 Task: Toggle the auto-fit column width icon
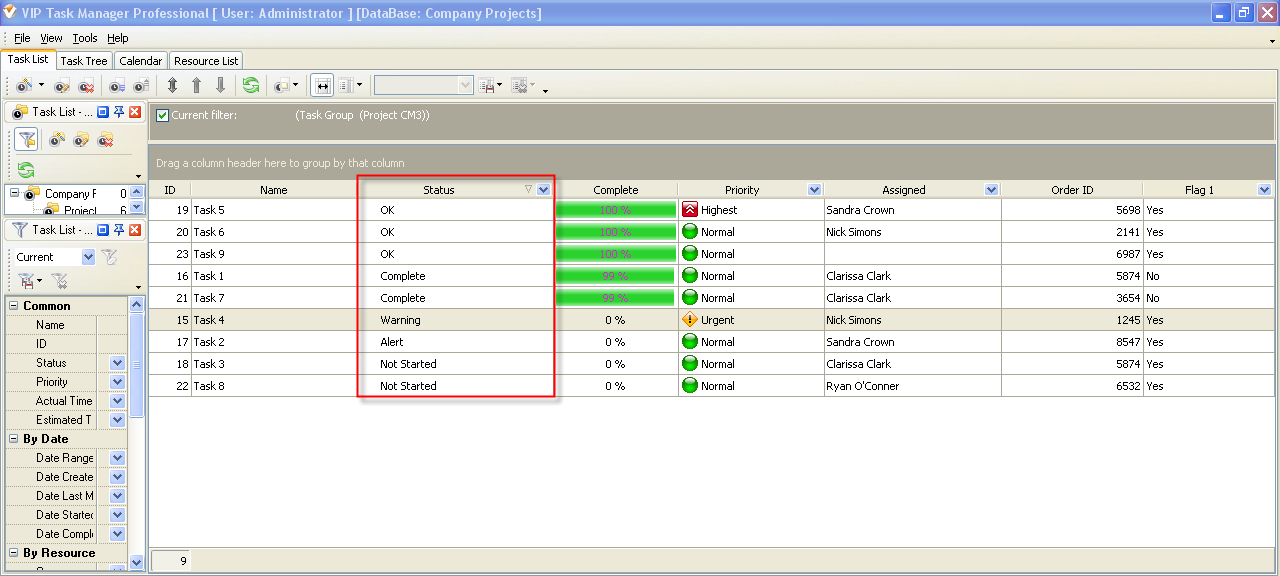(x=322, y=86)
